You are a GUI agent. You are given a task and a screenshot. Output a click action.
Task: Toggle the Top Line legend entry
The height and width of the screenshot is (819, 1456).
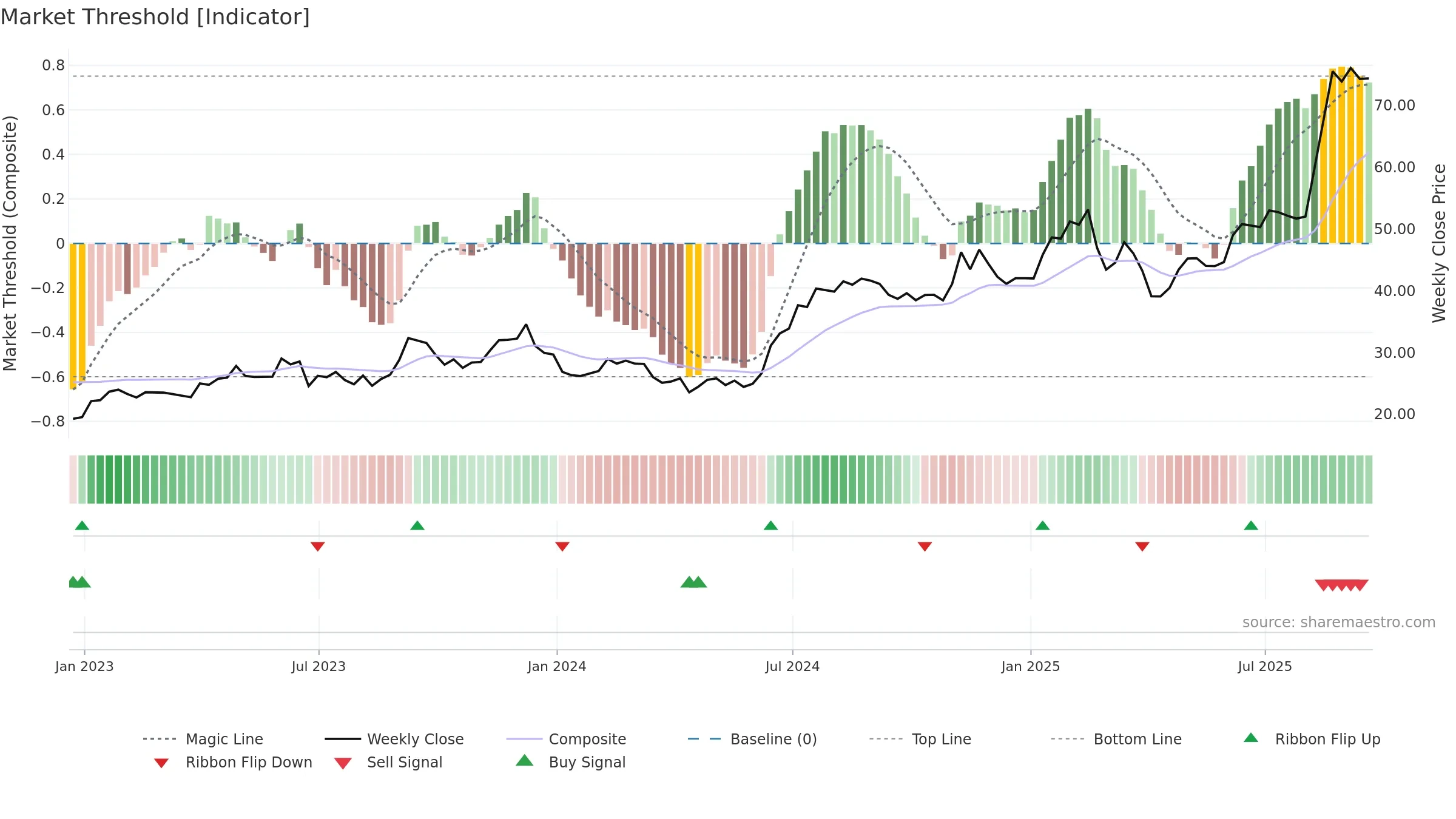[x=920, y=739]
